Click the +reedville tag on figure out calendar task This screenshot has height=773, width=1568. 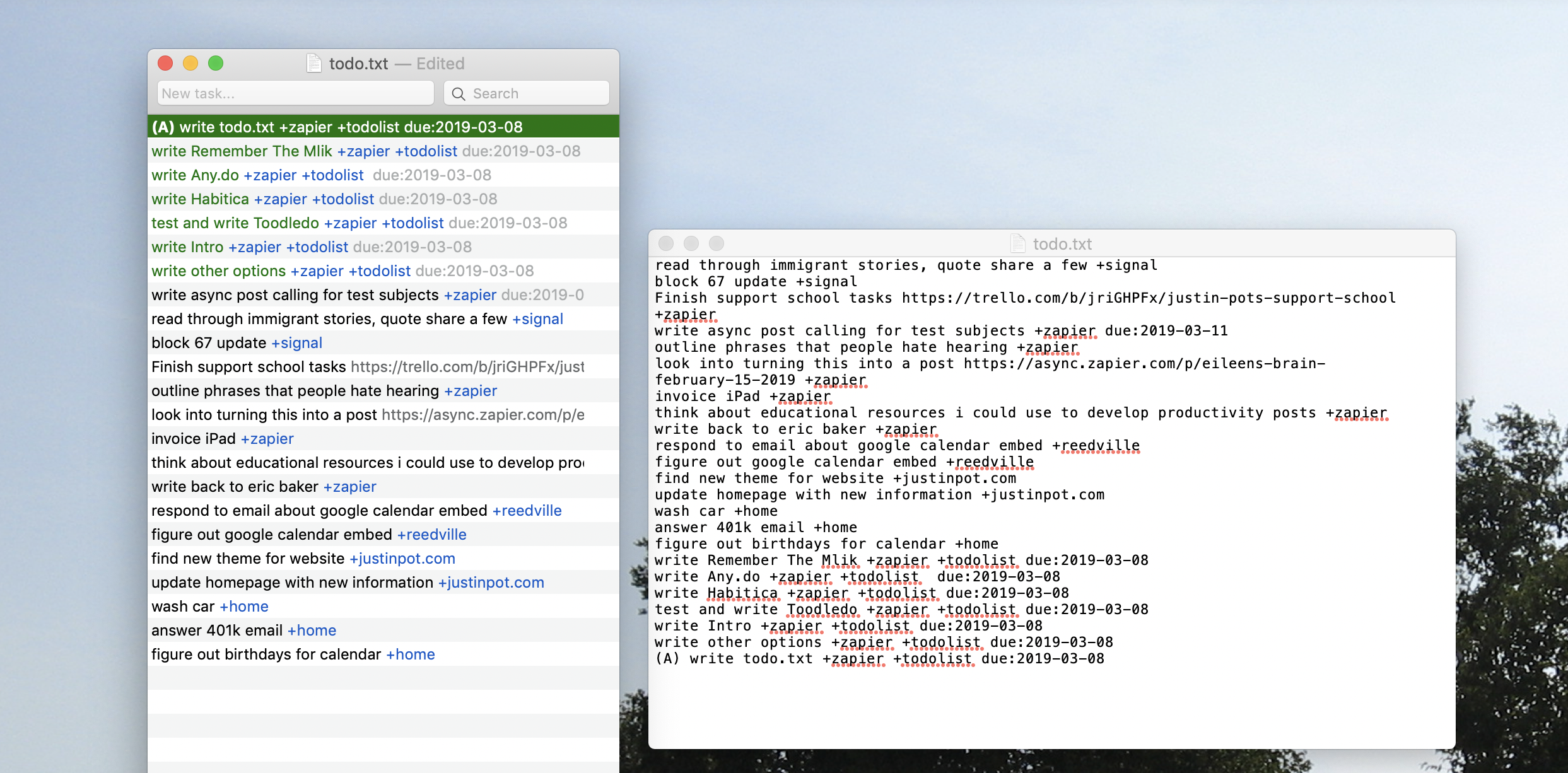tap(431, 535)
